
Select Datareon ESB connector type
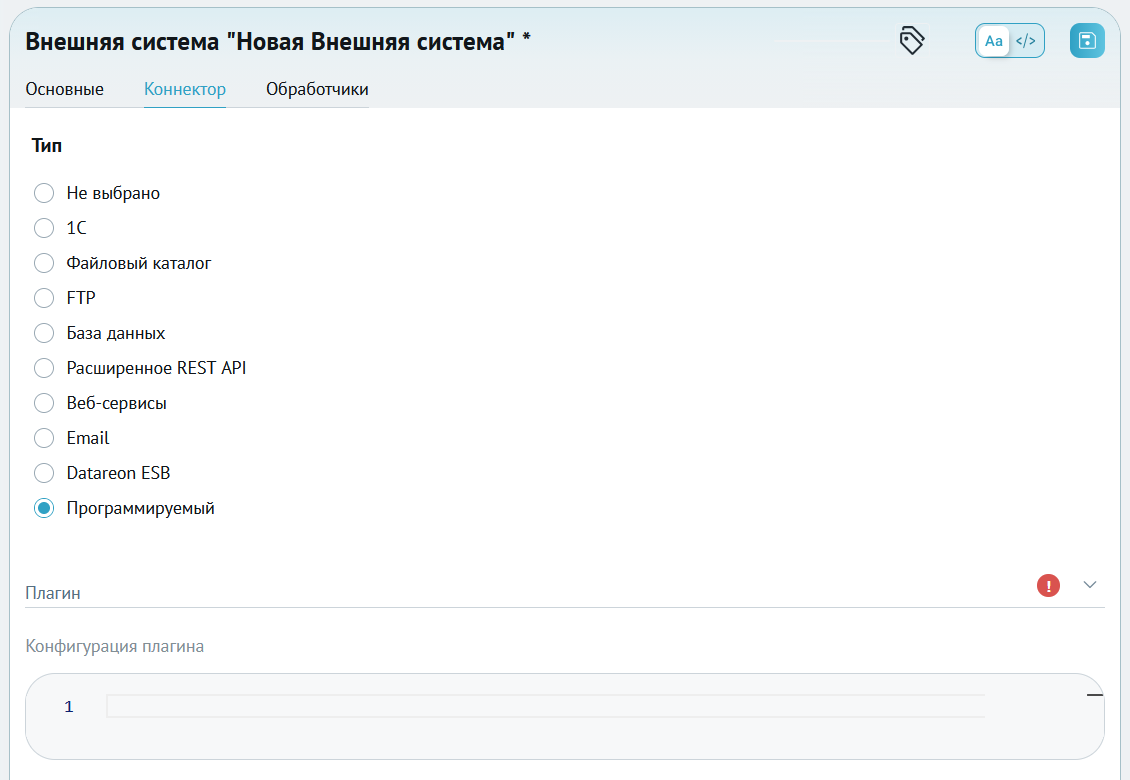pyautogui.click(x=44, y=473)
